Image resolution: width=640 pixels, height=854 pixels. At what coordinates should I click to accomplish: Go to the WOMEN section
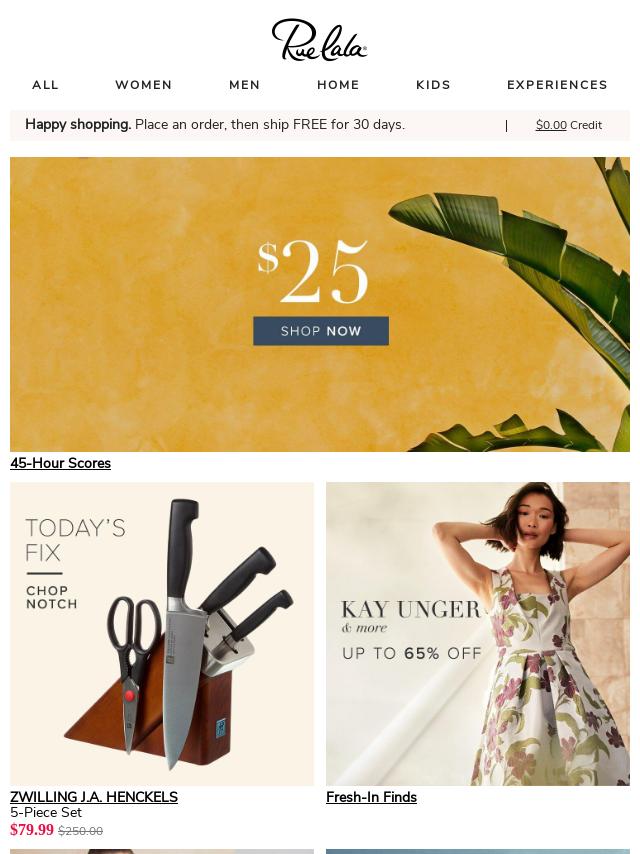click(x=144, y=85)
